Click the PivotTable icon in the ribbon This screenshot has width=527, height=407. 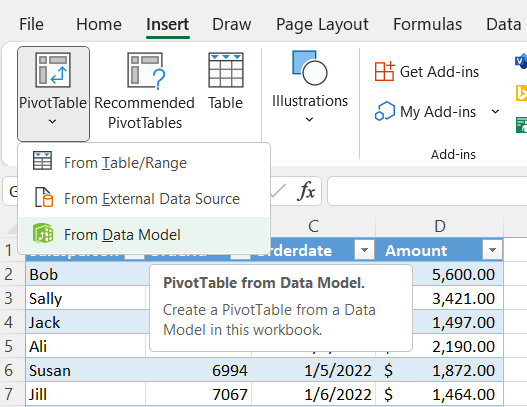[53, 70]
